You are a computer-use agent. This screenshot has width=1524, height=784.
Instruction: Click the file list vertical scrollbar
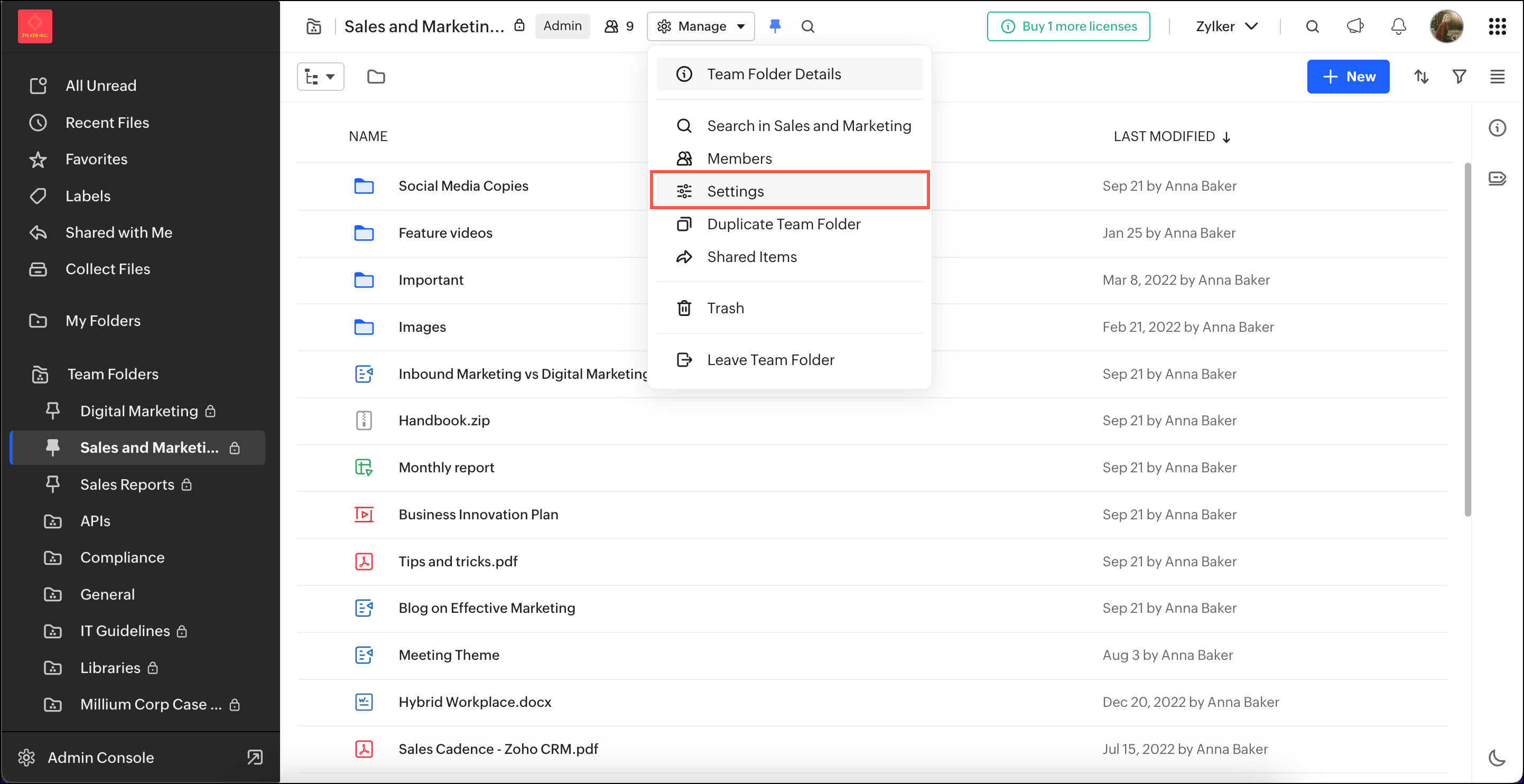point(1467,338)
